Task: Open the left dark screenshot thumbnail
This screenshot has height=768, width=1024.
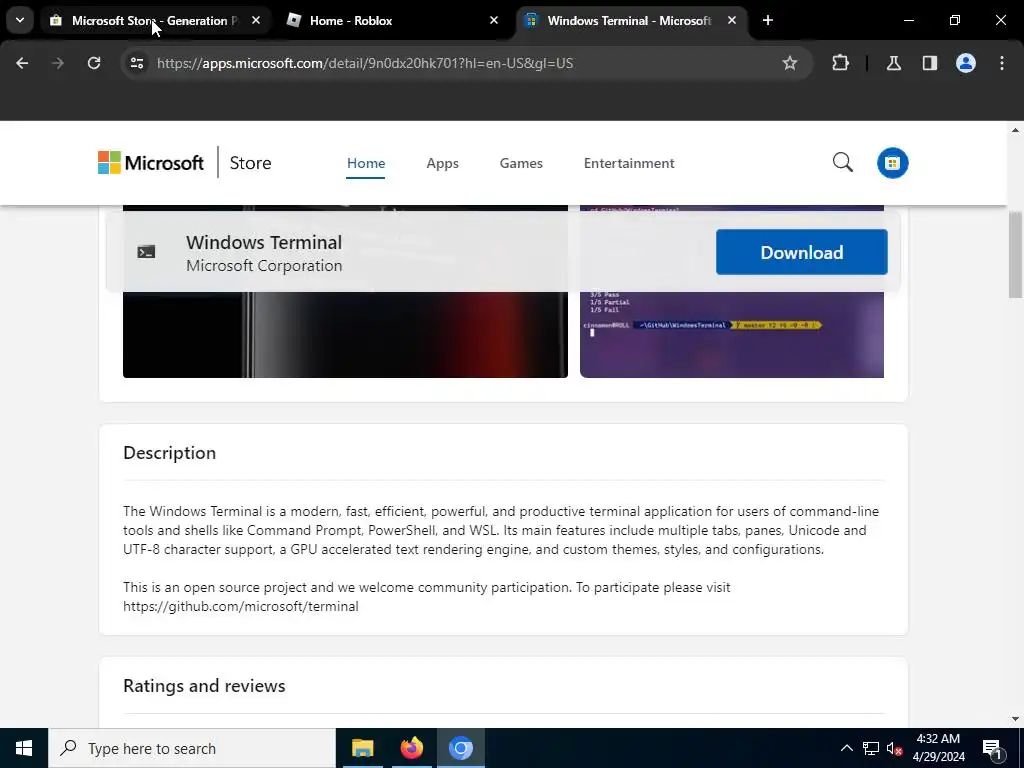Action: click(345, 335)
